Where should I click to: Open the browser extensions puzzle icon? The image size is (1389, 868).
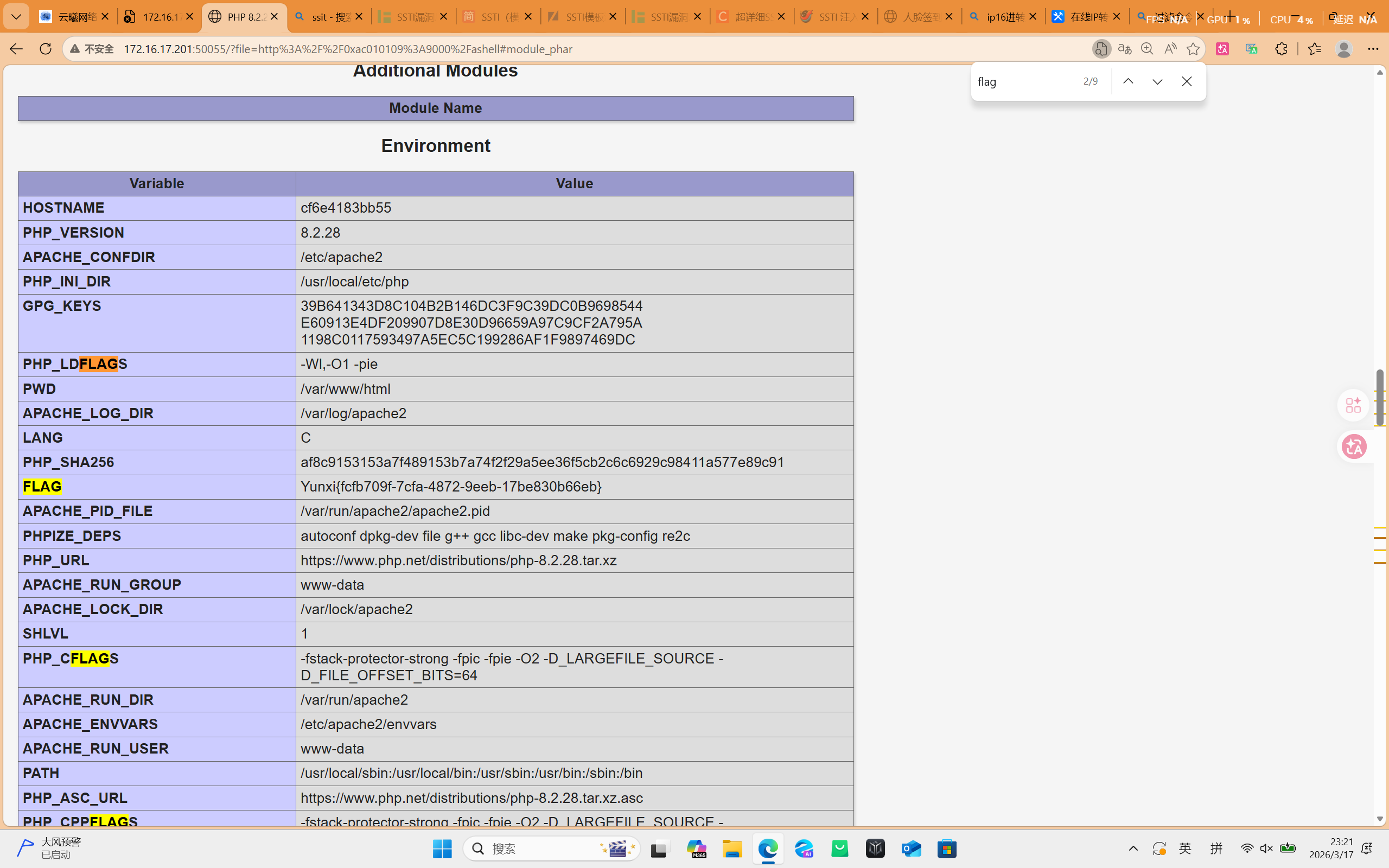pos(1281,49)
